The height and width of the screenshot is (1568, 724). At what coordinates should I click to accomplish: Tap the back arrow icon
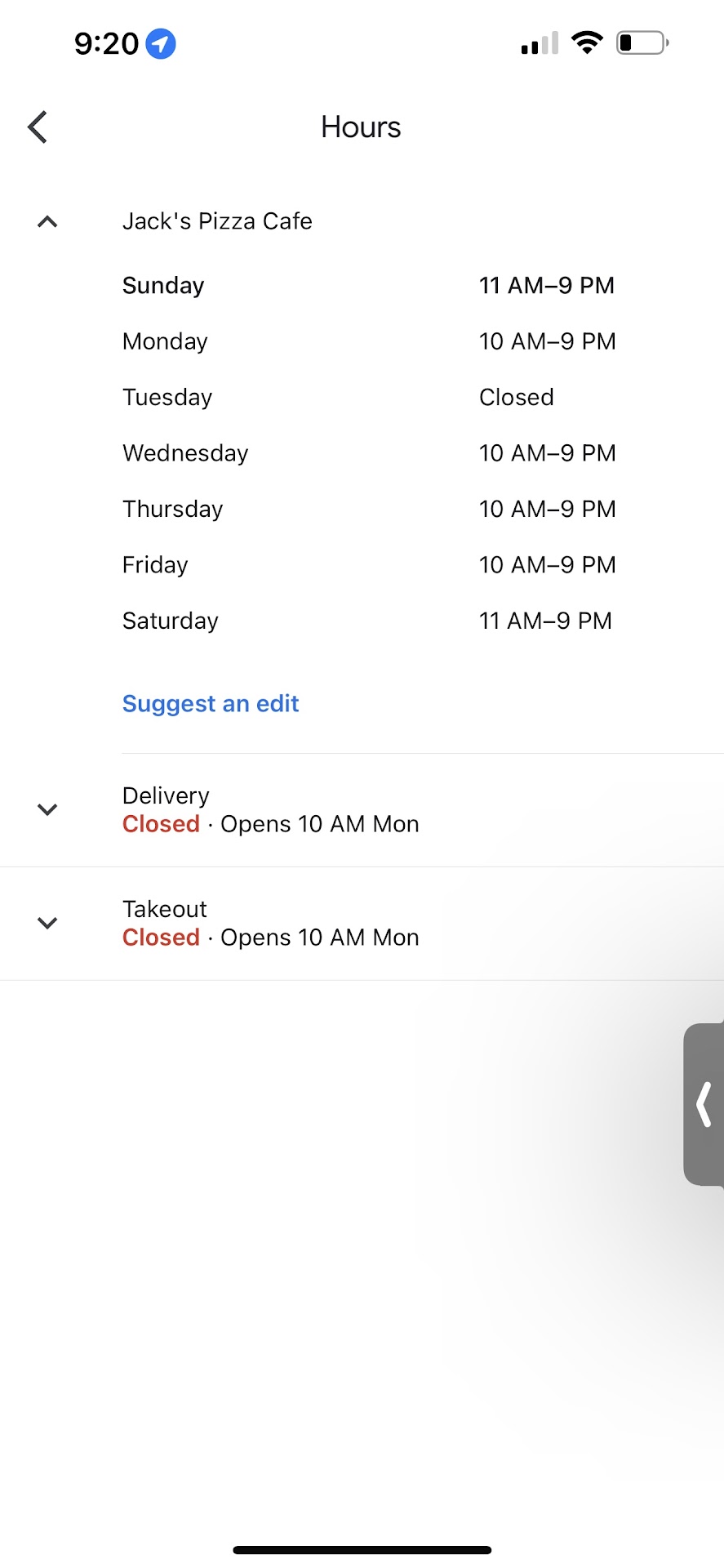[x=38, y=127]
